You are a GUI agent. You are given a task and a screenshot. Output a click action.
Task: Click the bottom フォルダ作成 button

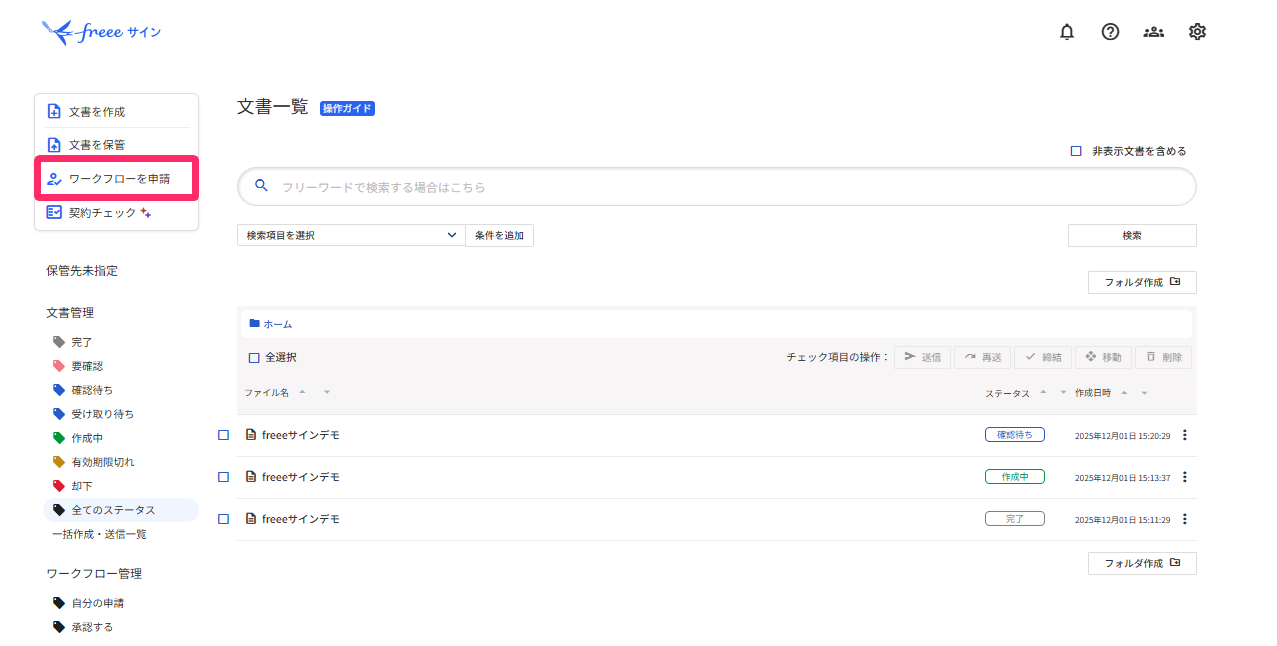click(x=1142, y=563)
